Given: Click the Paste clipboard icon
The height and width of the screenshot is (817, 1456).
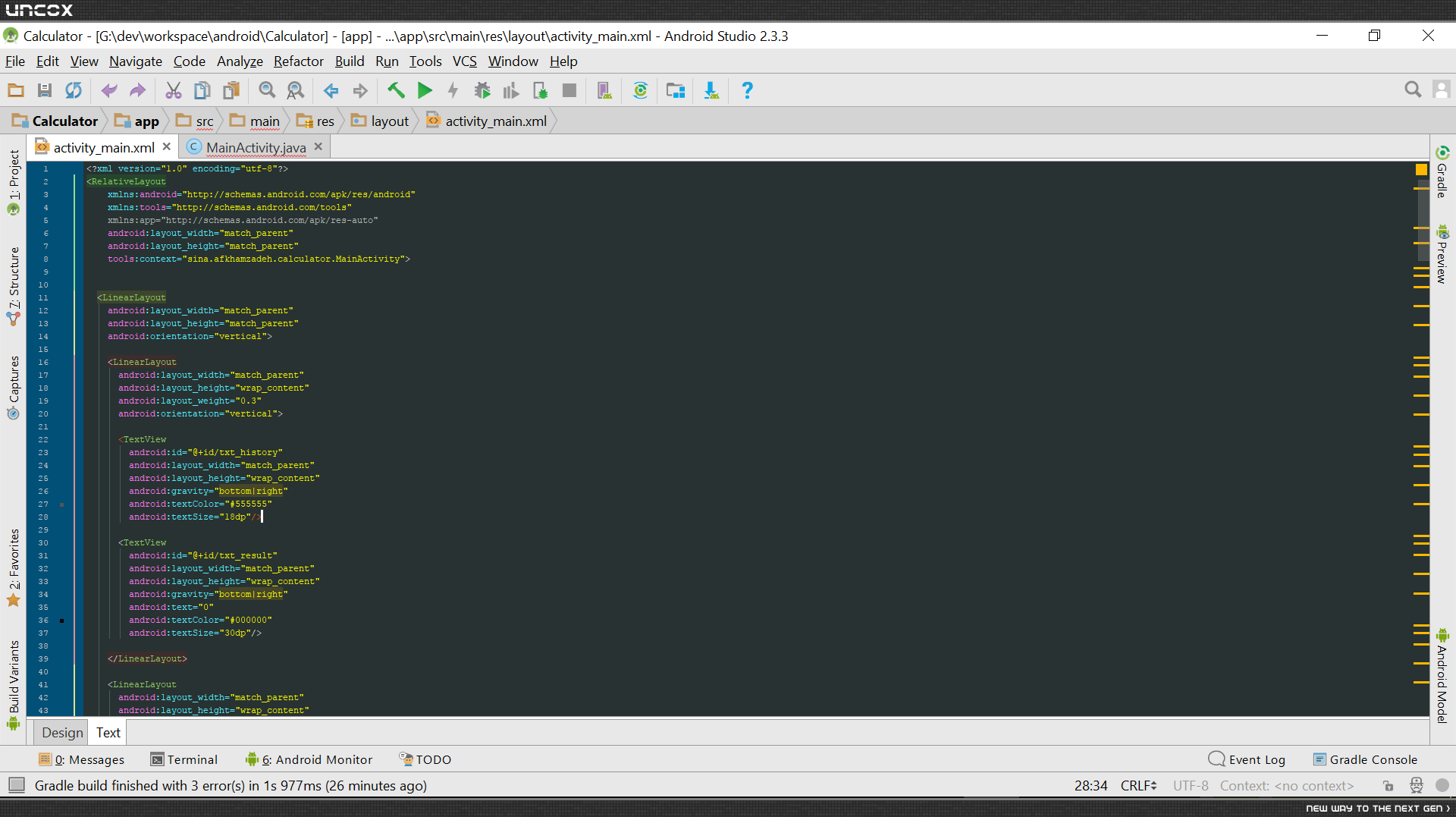Looking at the screenshot, I should pyautogui.click(x=231, y=91).
